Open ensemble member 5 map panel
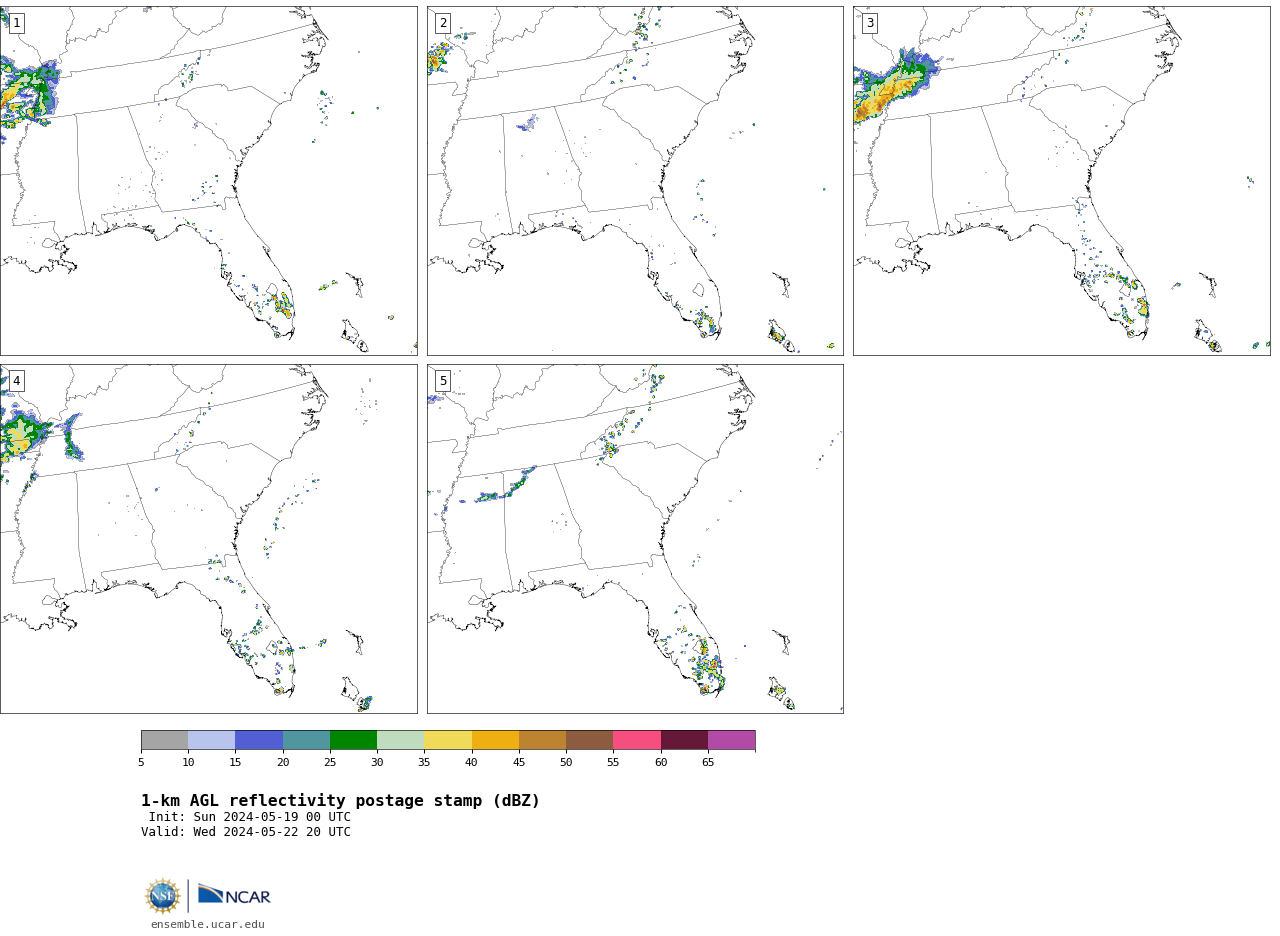This screenshot has height=936, width=1280. coord(635,539)
